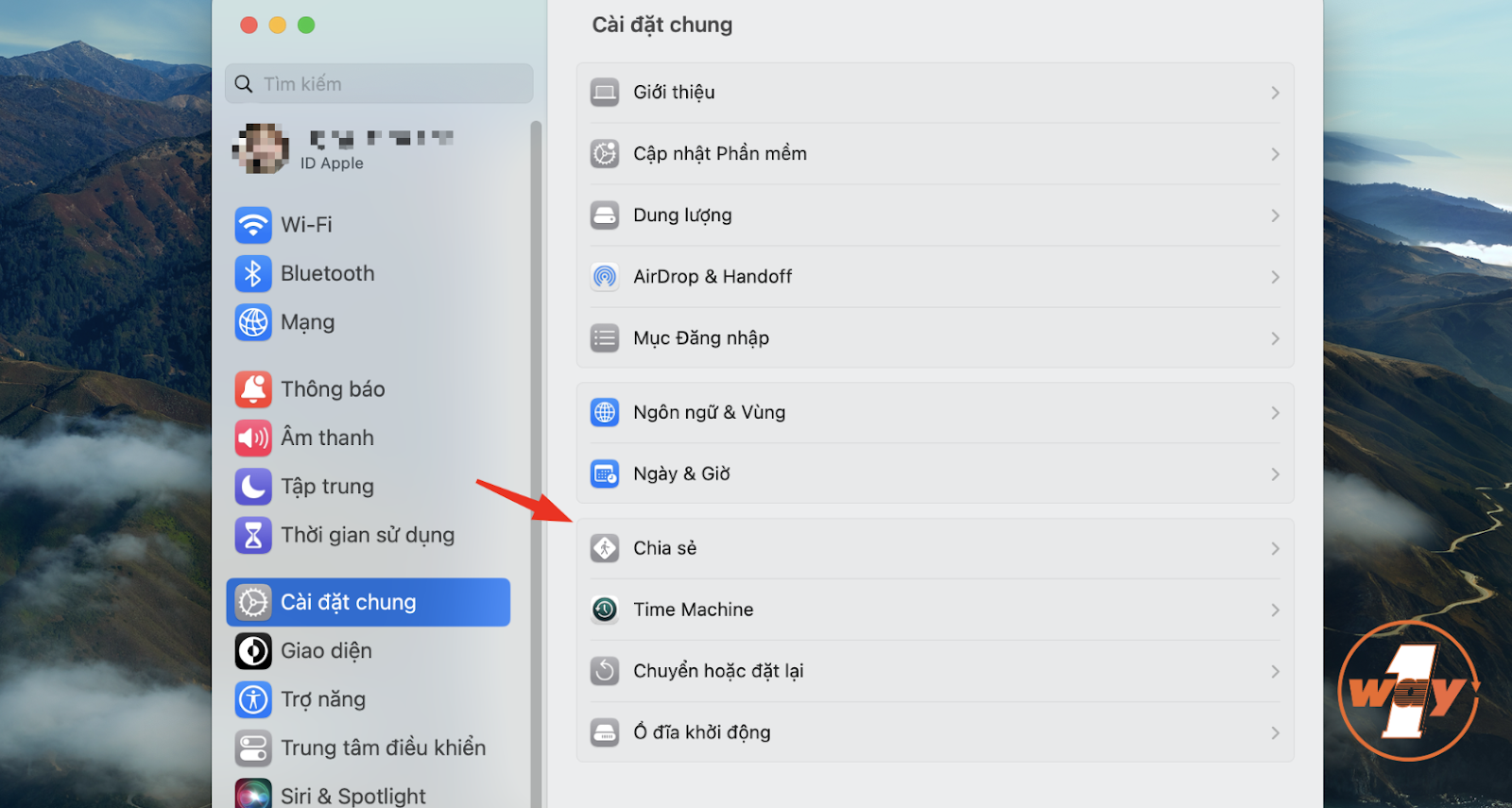Select Âm thanh sidebar label
This screenshot has width=1512, height=808.
point(327,438)
